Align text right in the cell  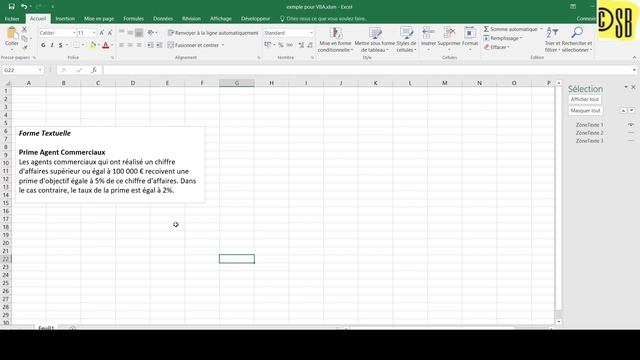(x=139, y=45)
